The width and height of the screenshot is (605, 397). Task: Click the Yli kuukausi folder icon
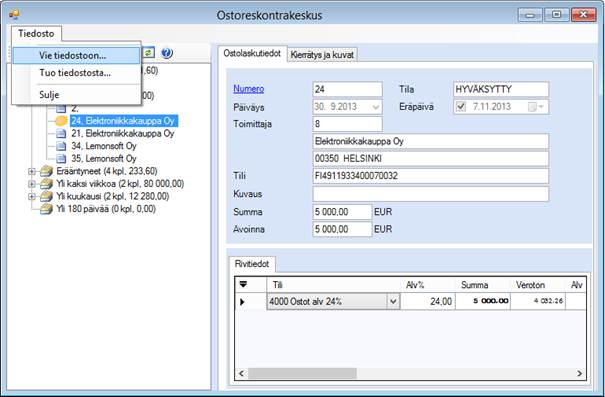46,196
